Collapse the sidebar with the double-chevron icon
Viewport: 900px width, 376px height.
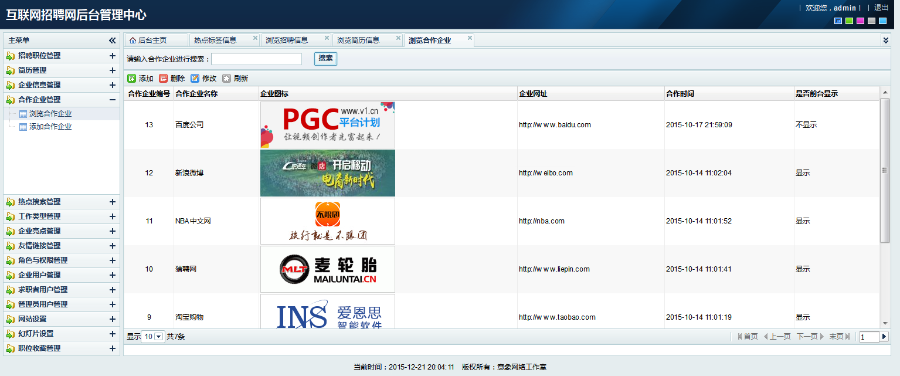coord(112,41)
